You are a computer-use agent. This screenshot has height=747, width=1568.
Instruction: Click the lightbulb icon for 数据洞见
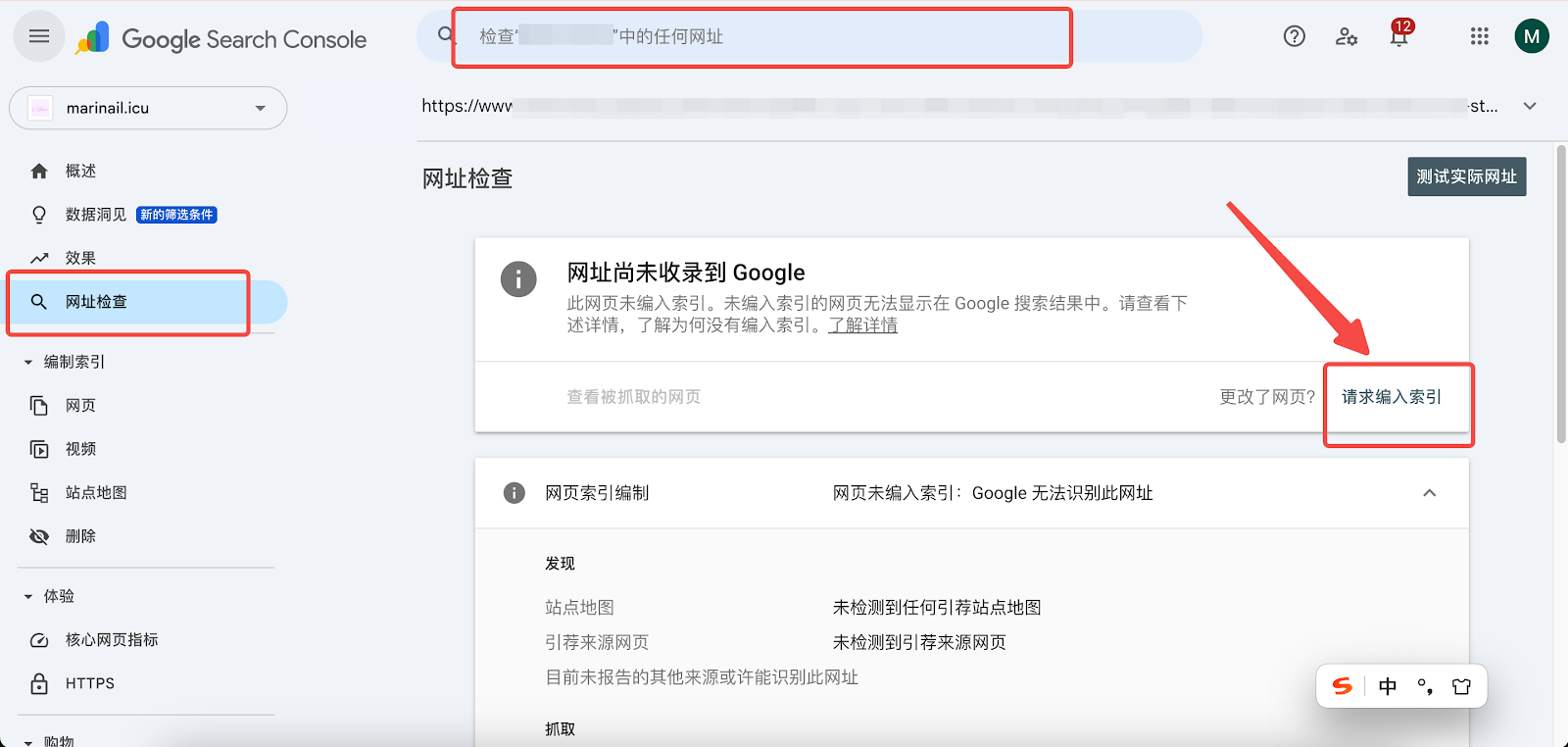[x=39, y=215]
